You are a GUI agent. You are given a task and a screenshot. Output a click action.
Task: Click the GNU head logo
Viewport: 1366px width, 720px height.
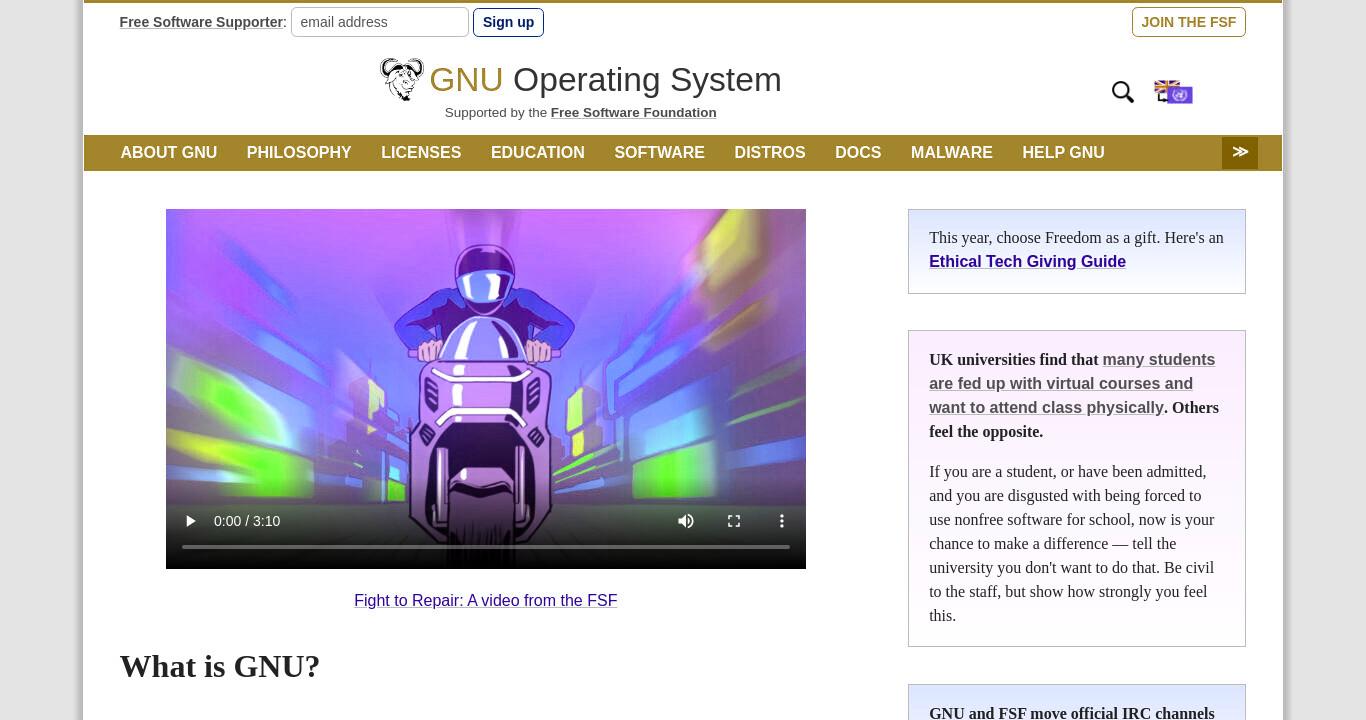402,79
